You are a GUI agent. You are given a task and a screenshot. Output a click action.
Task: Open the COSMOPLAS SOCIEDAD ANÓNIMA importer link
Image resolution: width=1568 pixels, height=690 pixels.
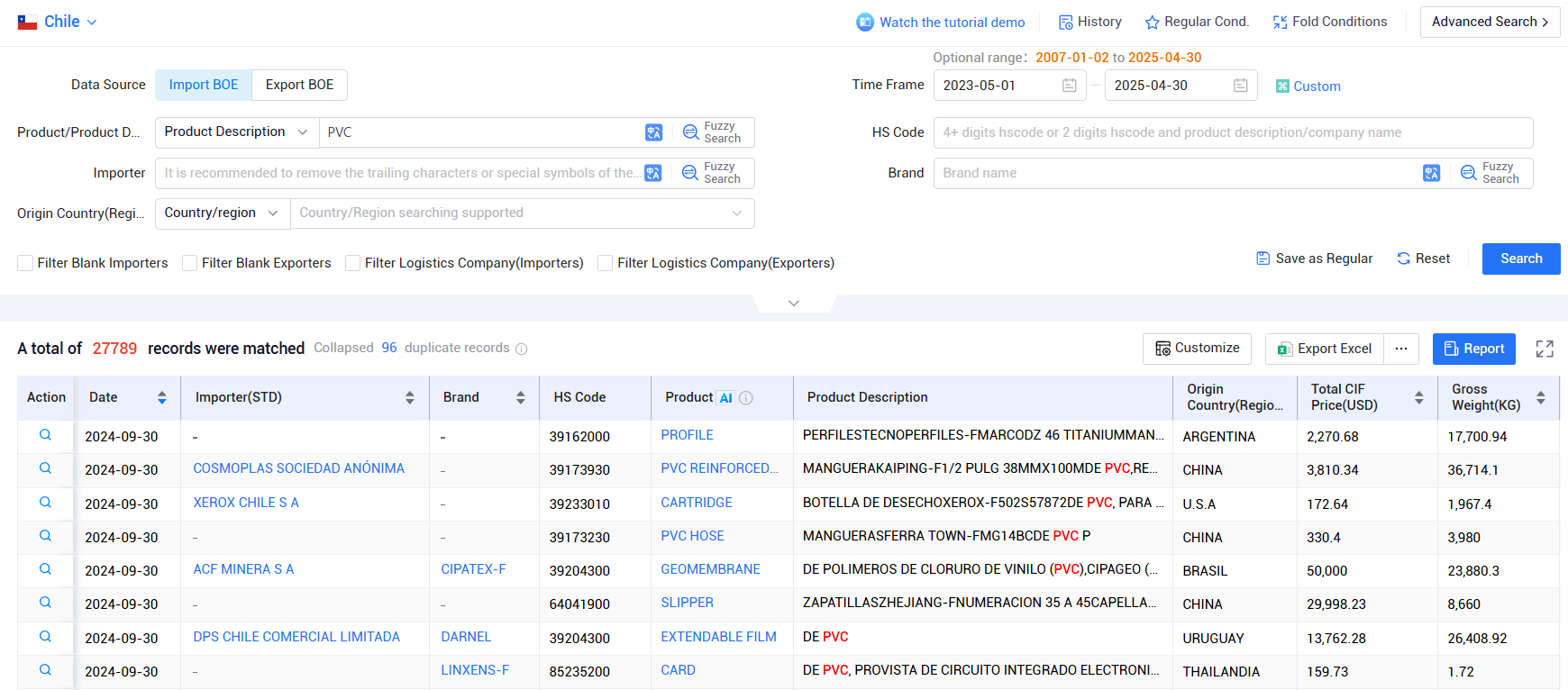(298, 468)
